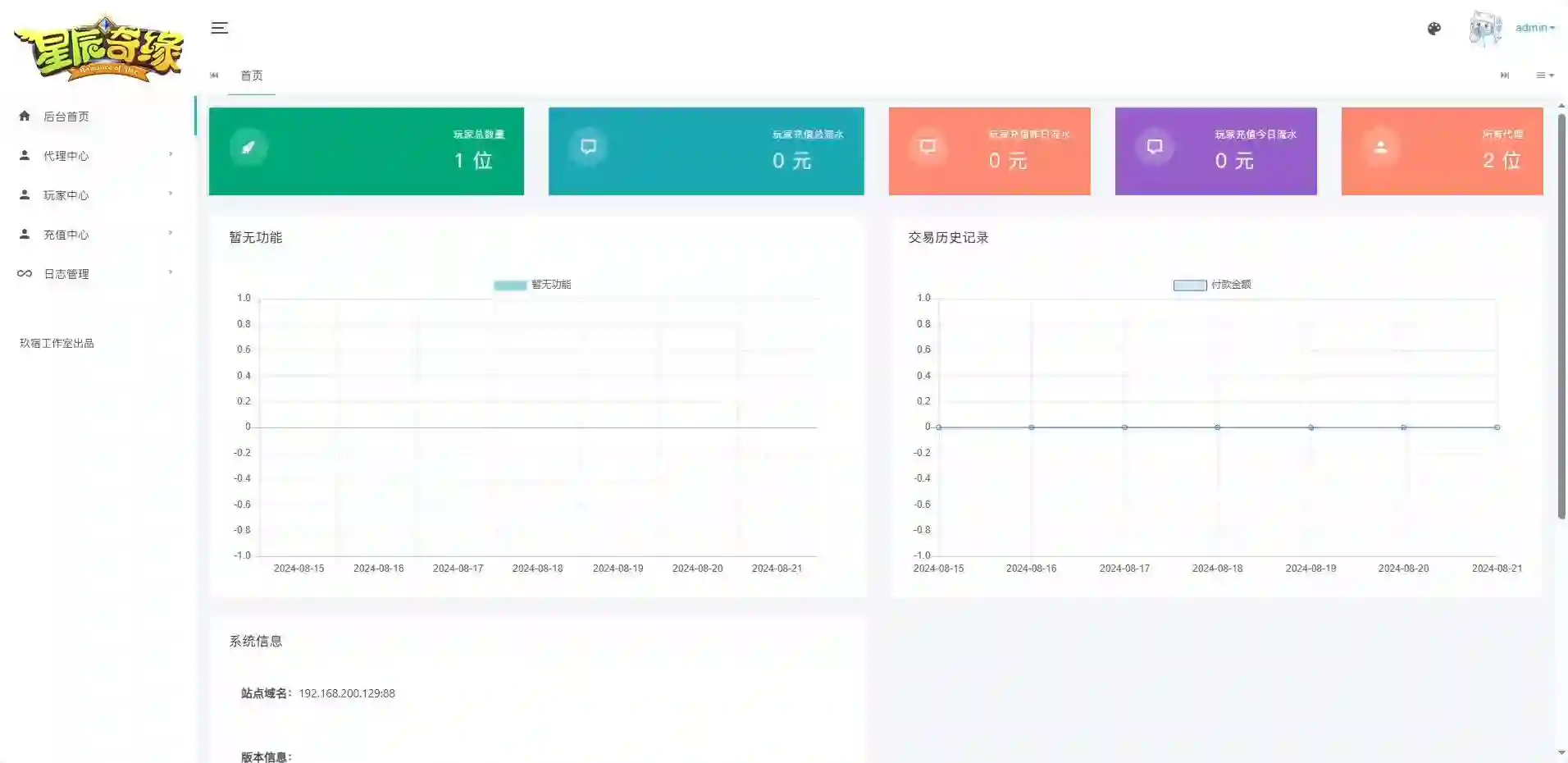The image size is (1568, 763).
Task: Open the 充值中心 sidebar icon
Action: [24, 234]
